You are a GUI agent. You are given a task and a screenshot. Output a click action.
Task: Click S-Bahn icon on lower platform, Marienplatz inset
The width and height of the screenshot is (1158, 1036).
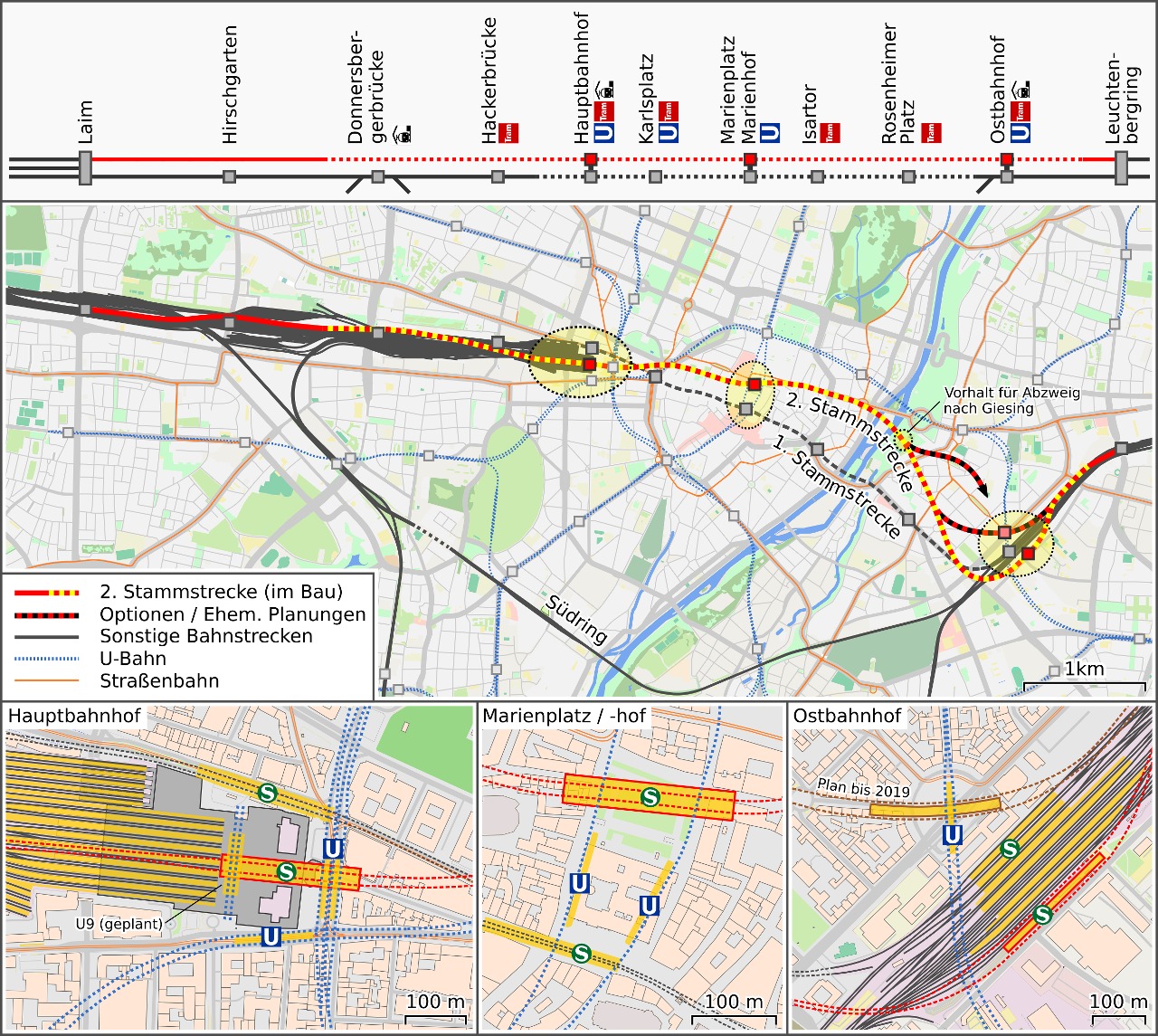582,953
